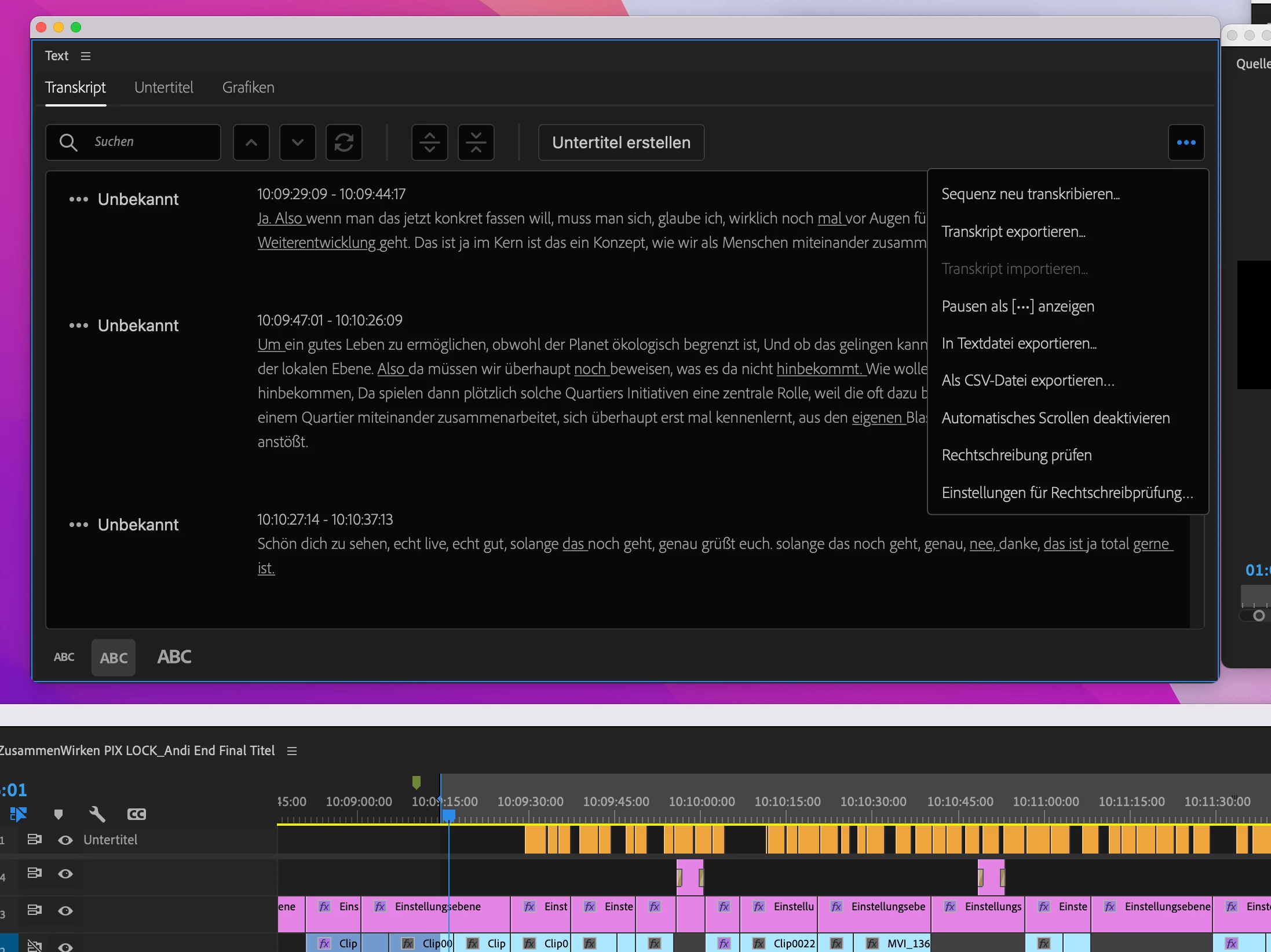Toggle insert as nests or individual clips
Screen dimensions: 1271x952
click(x=18, y=814)
